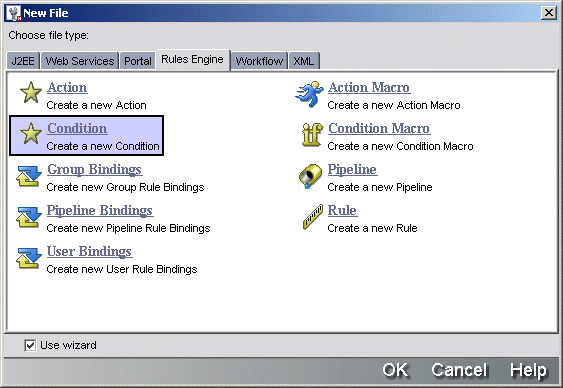Image resolution: width=563 pixels, height=388 pixels.
Task: Click 'Create a new Action Macro' text
Action: pos(394,105)
